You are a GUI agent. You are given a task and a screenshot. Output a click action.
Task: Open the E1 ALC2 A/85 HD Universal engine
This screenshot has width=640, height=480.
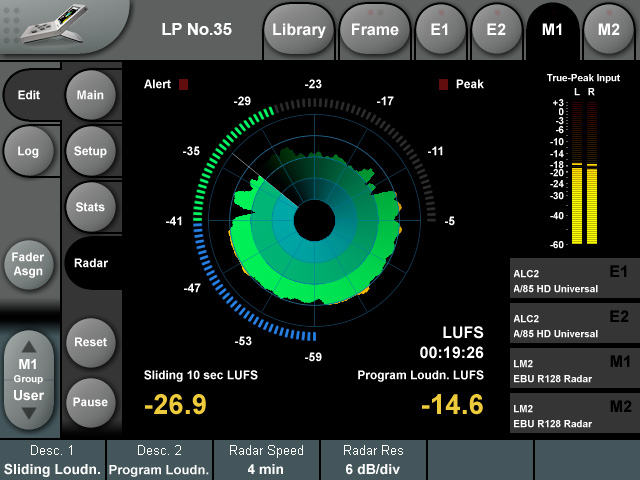point(575,280)
